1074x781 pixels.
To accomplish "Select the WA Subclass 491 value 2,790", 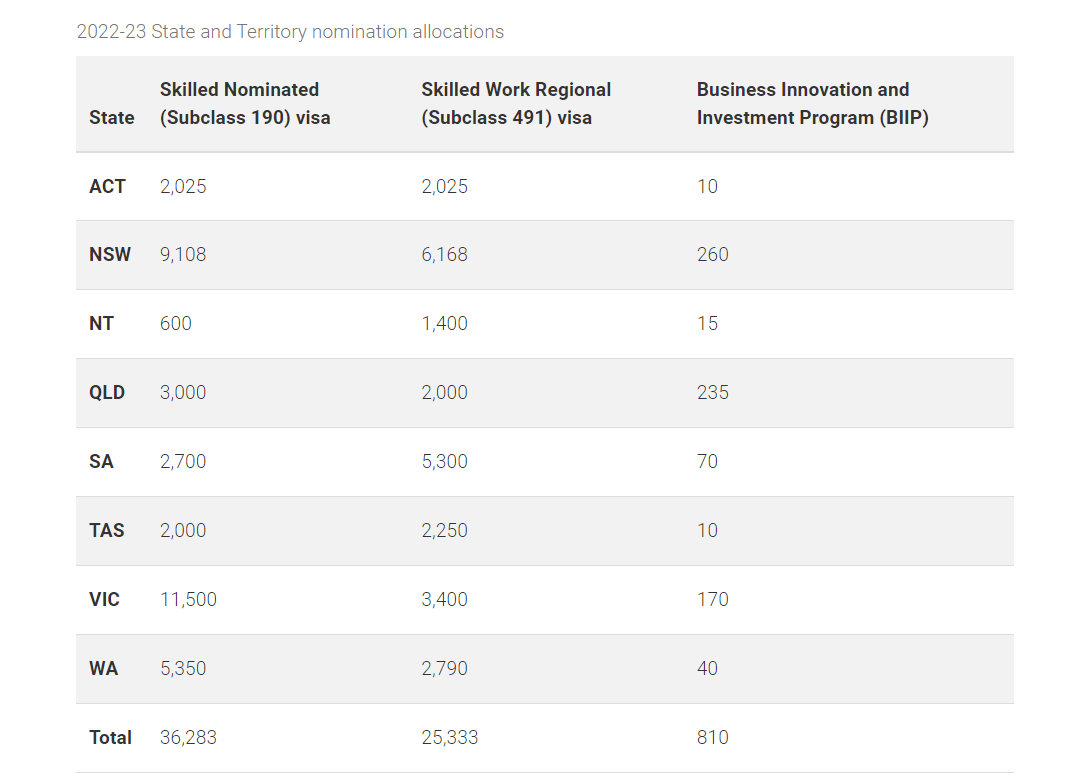I will (445, 669).
